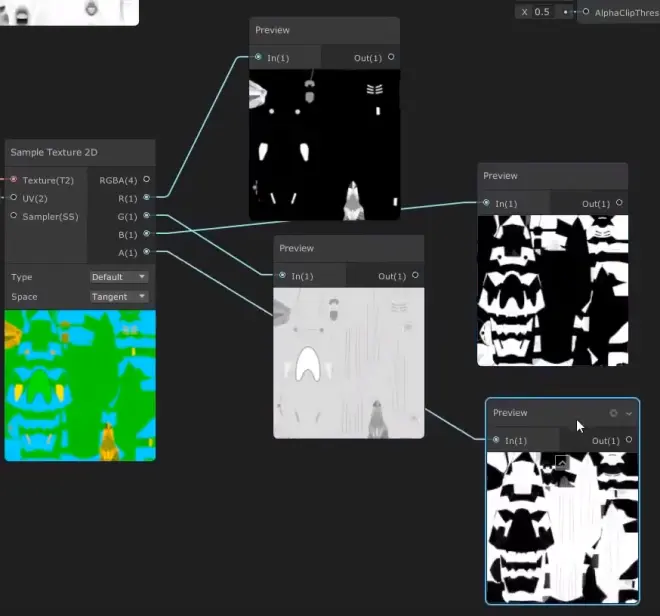This screenshot has width=660, height=616.
Task: Click the AlphaClipThreshold input port
Action: [x=586, y=12]
